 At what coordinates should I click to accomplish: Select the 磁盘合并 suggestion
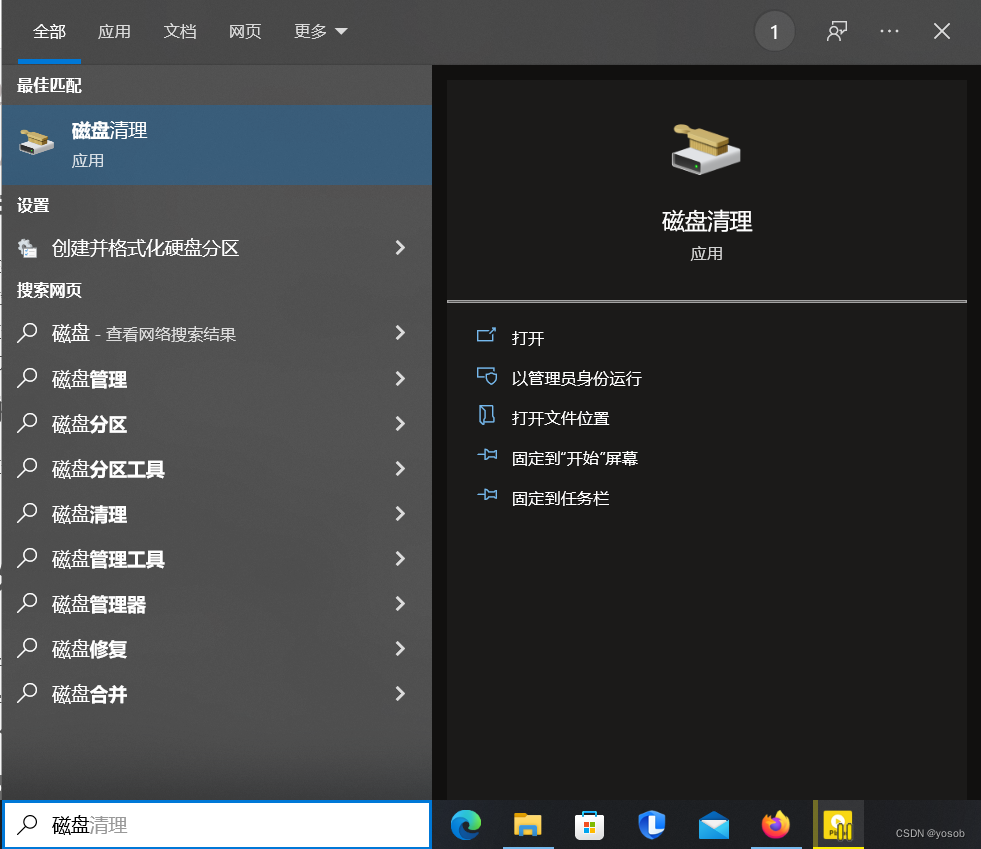[x=216, y=694]
